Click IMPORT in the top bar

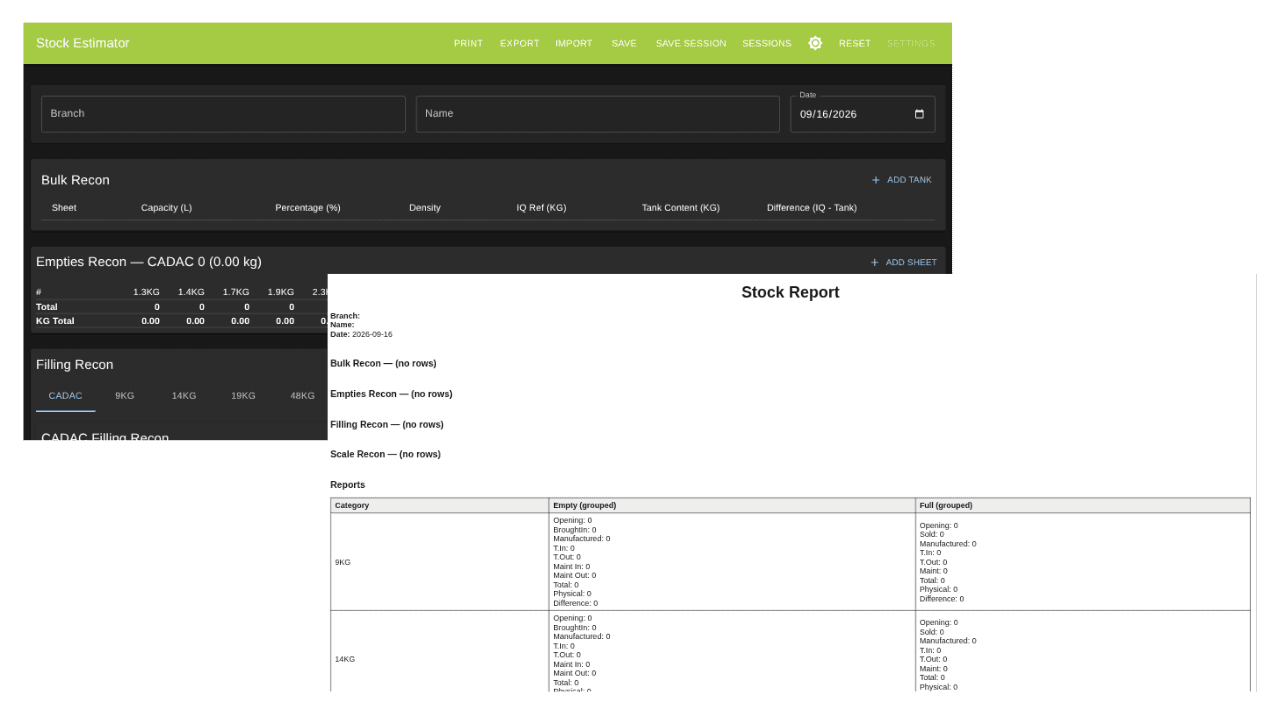click(574, 43)
